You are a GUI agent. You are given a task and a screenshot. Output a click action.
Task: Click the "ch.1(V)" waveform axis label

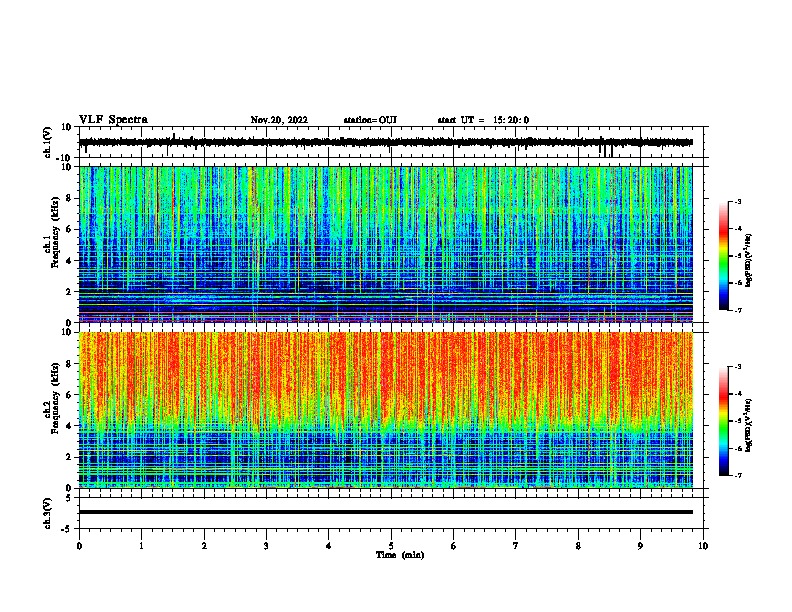tap(47, 142)
